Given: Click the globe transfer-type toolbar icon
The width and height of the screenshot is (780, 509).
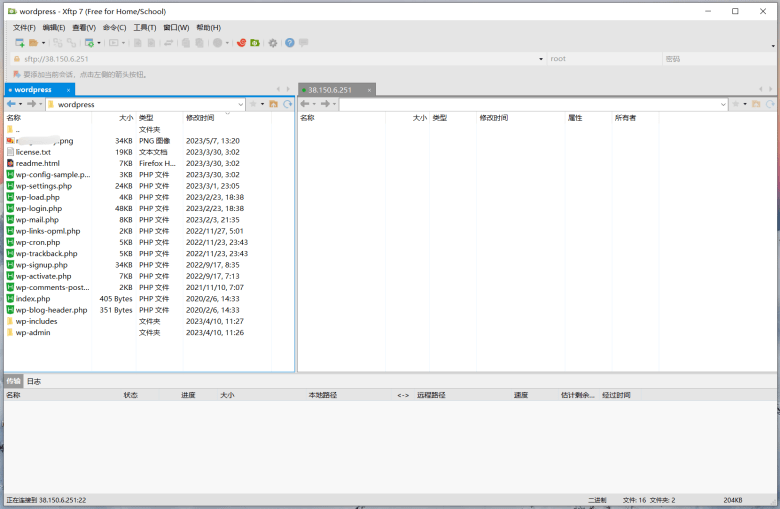Looking at the screenshot, I should coord(217,43).
